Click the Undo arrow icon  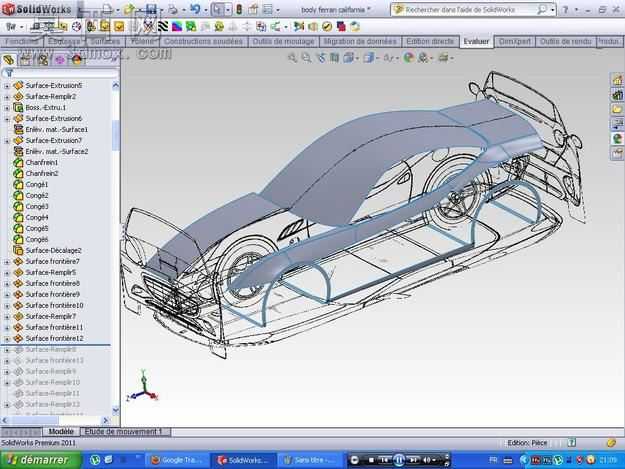coord(195,8)
